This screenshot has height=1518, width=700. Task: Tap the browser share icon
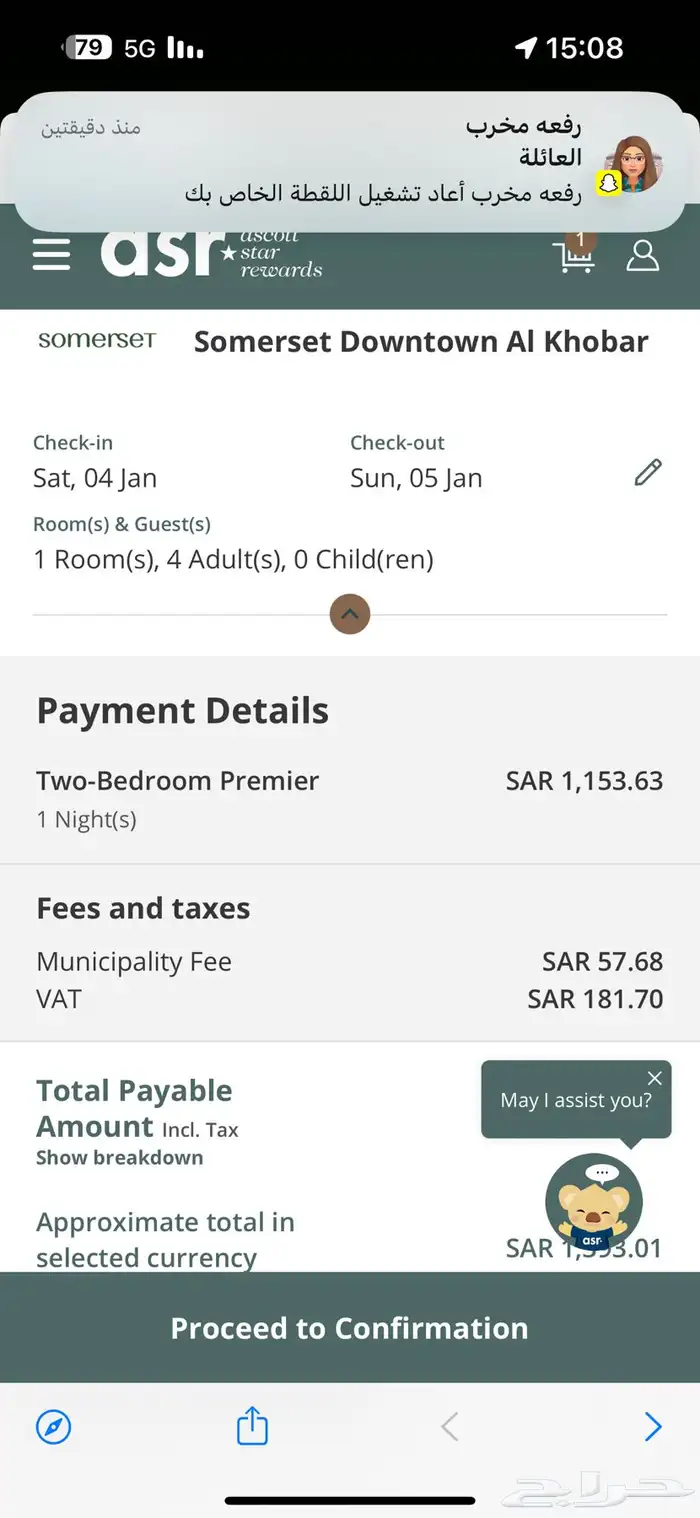(x=252, y=1426)
